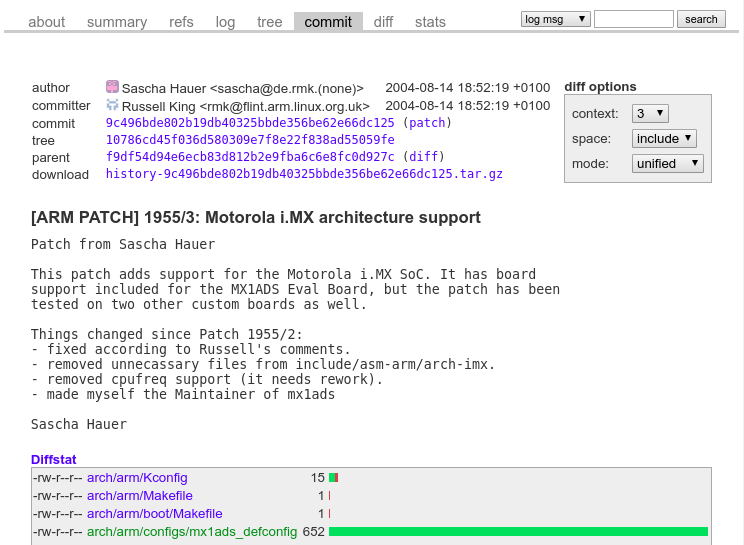Open the refs tab

click(x=181, y=22)
